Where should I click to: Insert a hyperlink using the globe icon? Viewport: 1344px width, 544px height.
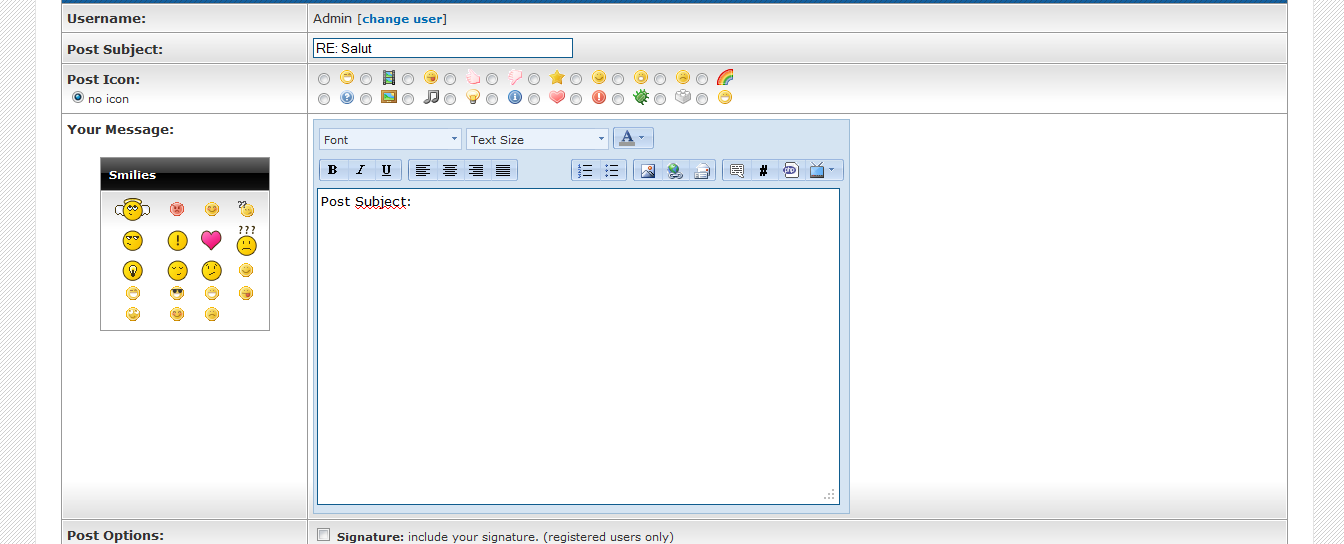tap(675, 171)
